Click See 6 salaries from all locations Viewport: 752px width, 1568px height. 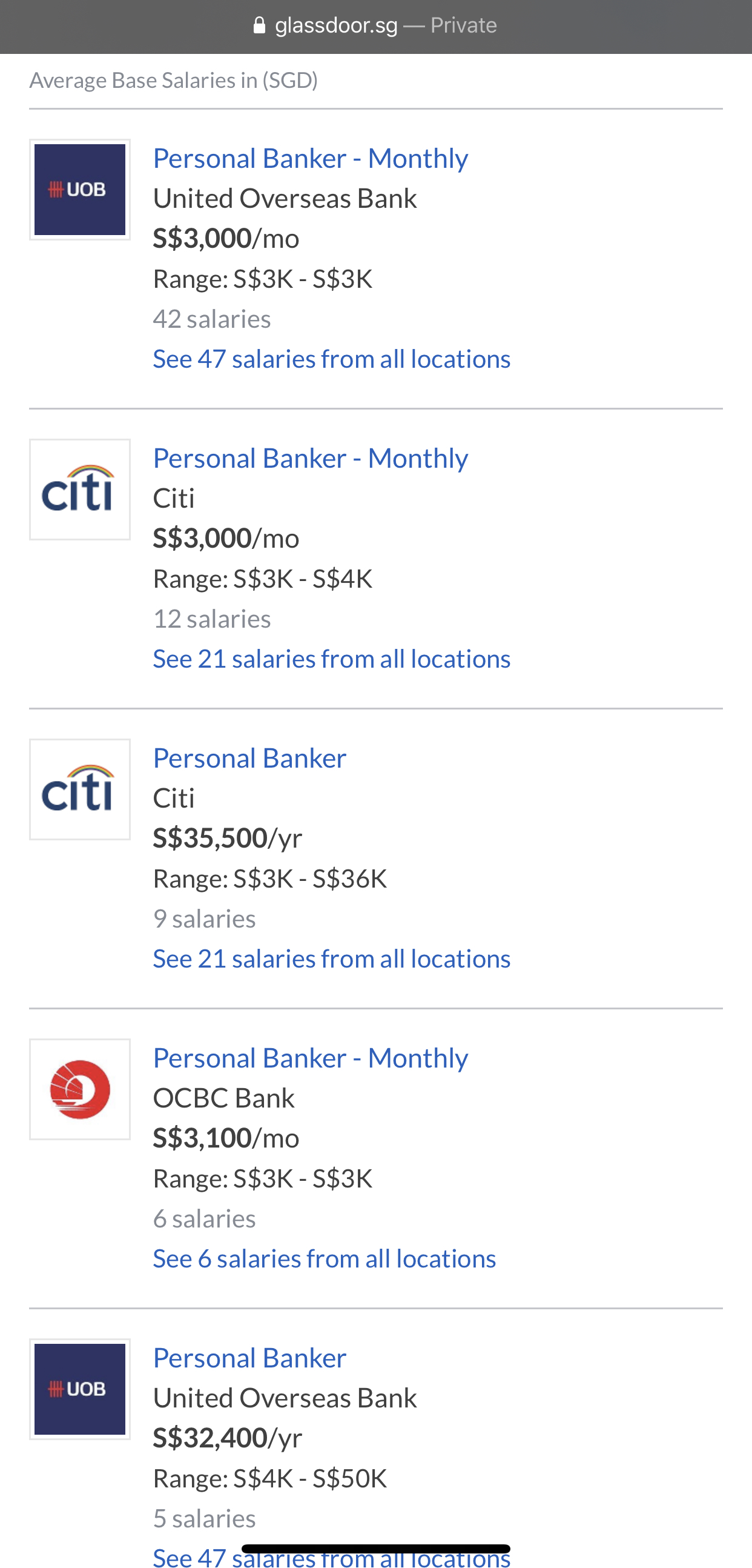point(325,1259)
